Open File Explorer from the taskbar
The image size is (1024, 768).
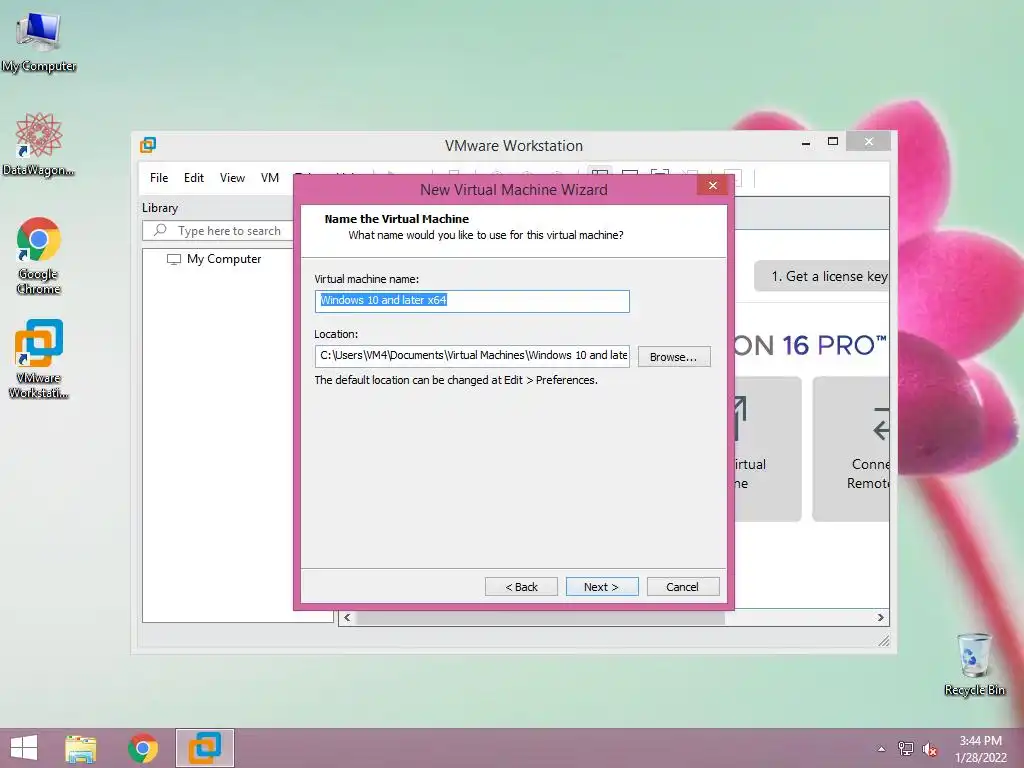[x=80, y=748]
